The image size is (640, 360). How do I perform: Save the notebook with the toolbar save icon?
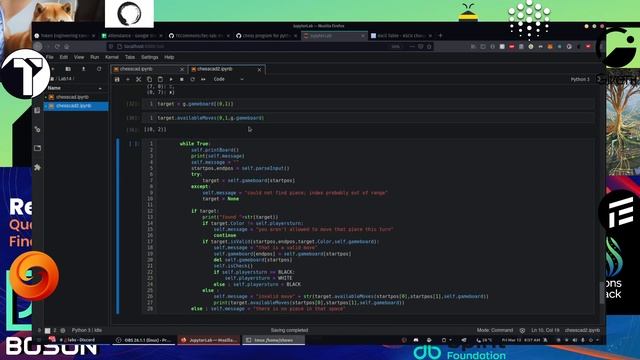[117, 79]
